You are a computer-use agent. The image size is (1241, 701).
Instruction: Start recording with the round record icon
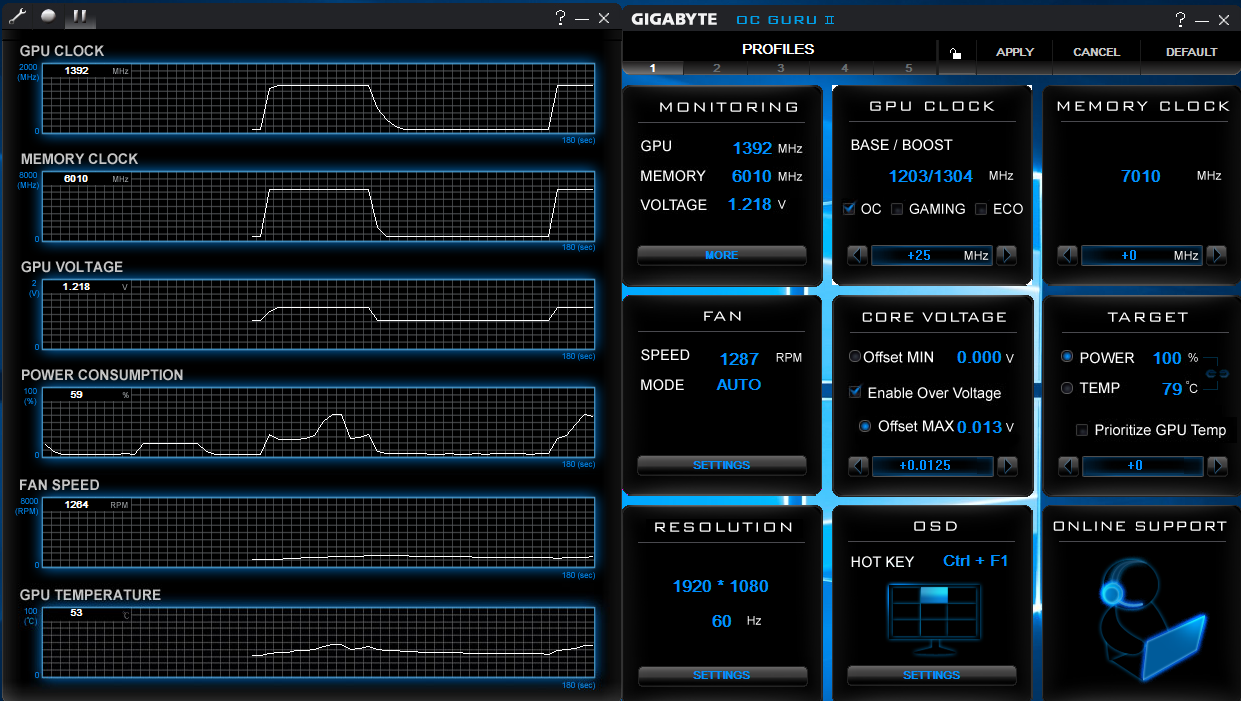47,16
